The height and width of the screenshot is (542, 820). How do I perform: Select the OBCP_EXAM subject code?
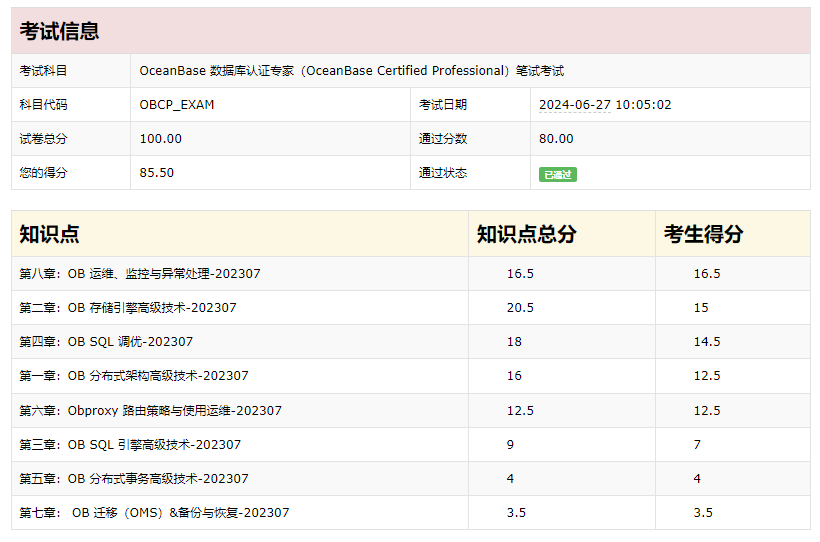point(177,105)
